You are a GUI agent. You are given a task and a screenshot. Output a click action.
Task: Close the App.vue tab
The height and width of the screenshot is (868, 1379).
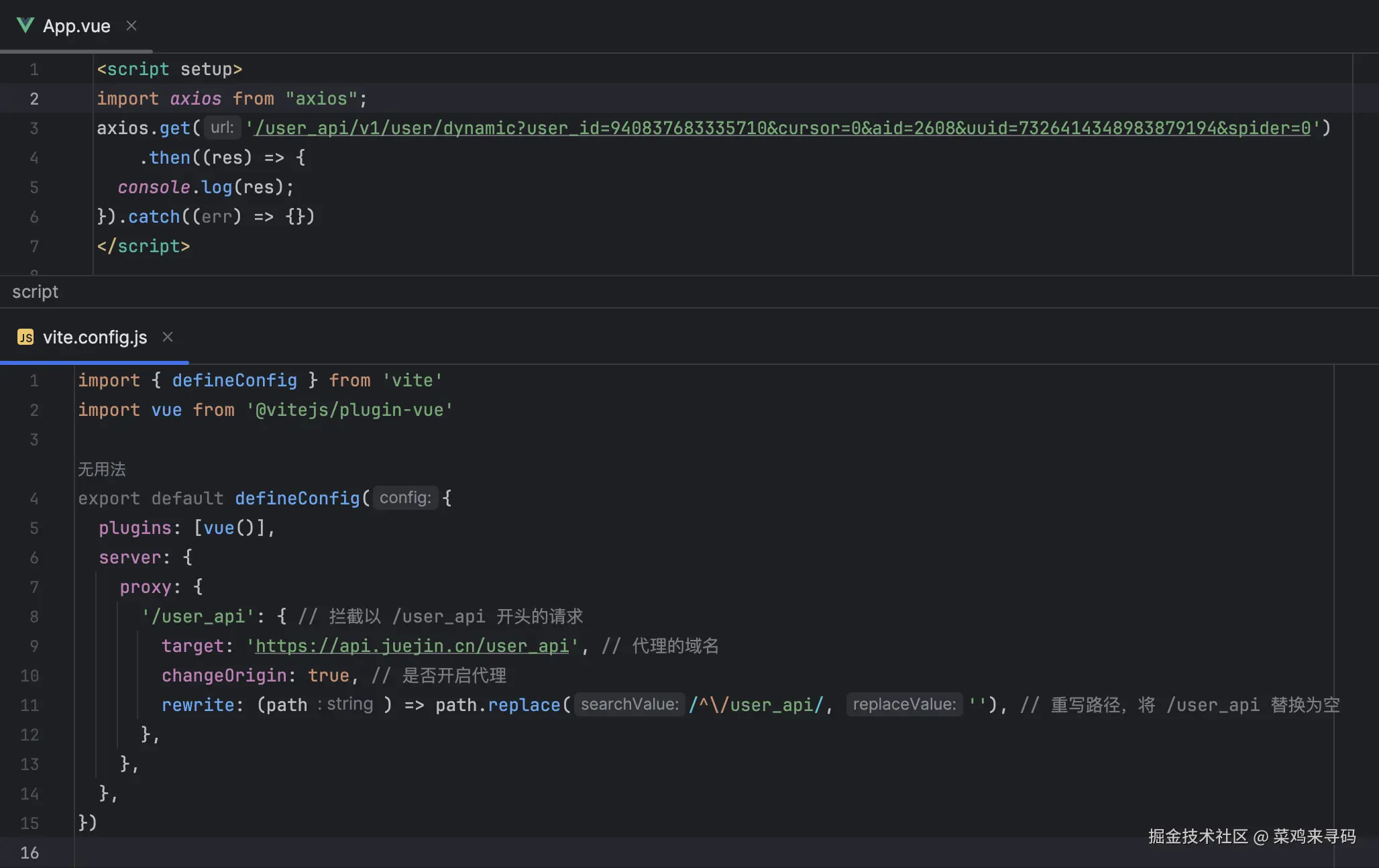(131, 25)
